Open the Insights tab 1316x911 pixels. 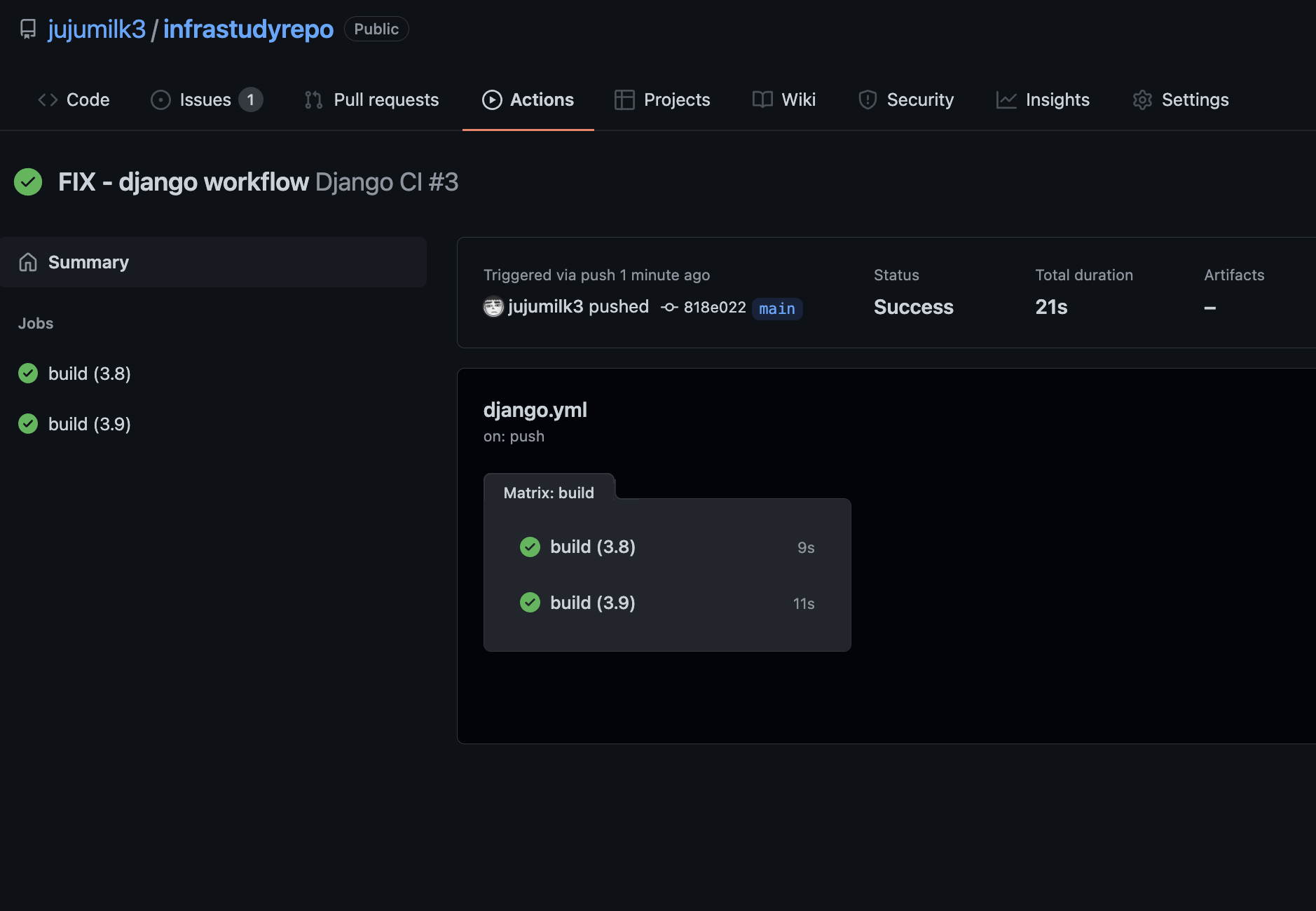pyautogui.click(x=1043, y=100)
